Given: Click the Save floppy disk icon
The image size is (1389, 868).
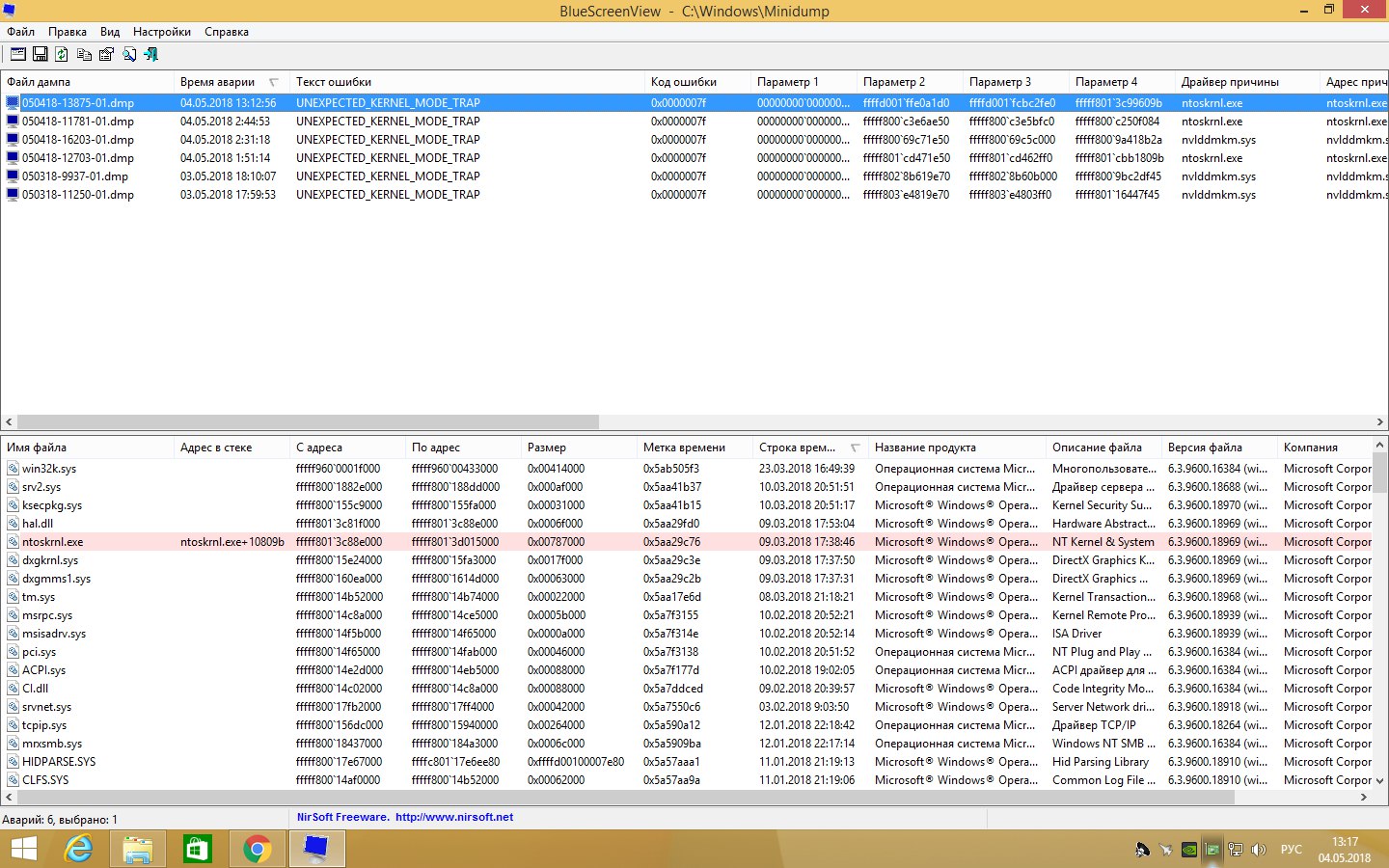Looking at the screenshot, I should 41,54.
